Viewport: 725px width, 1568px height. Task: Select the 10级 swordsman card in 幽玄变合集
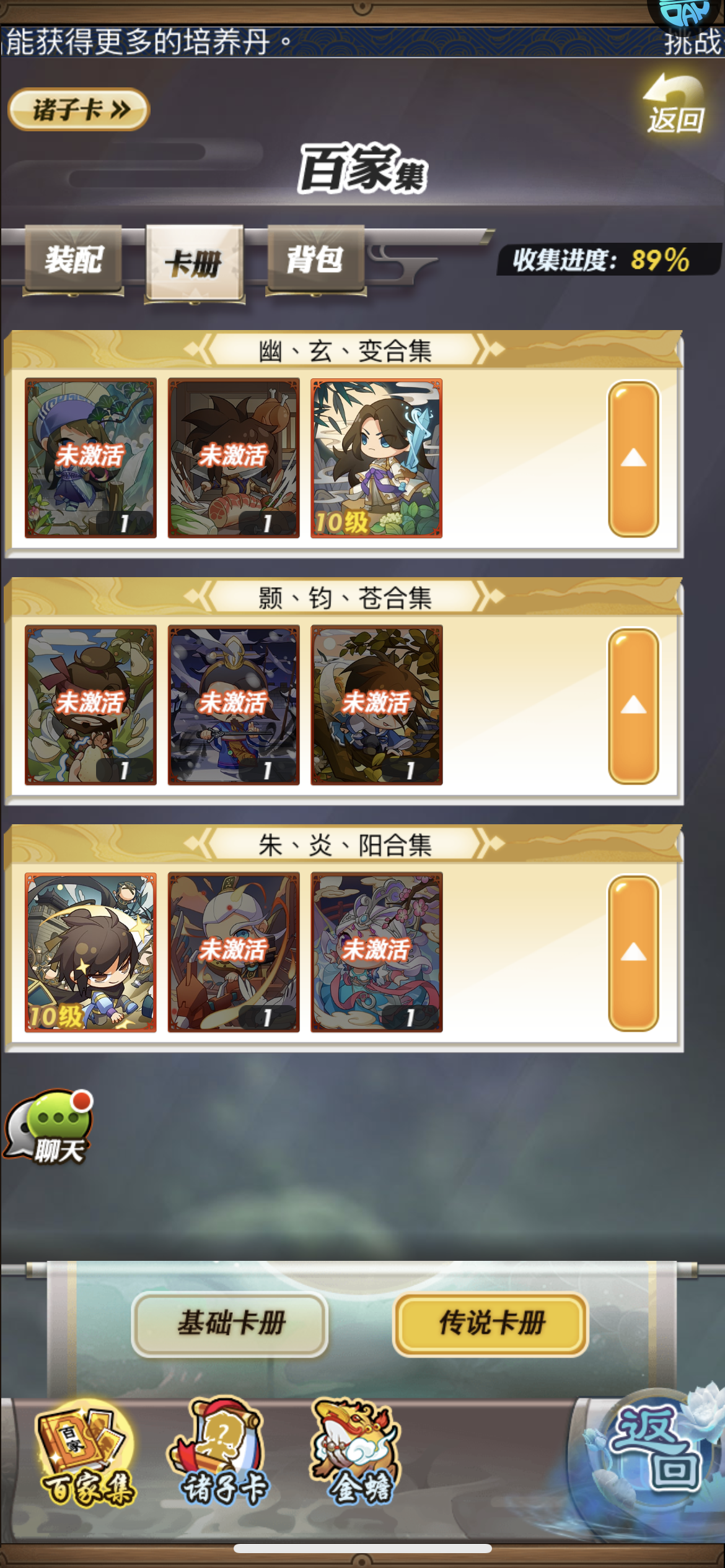(x=376, y=458)
